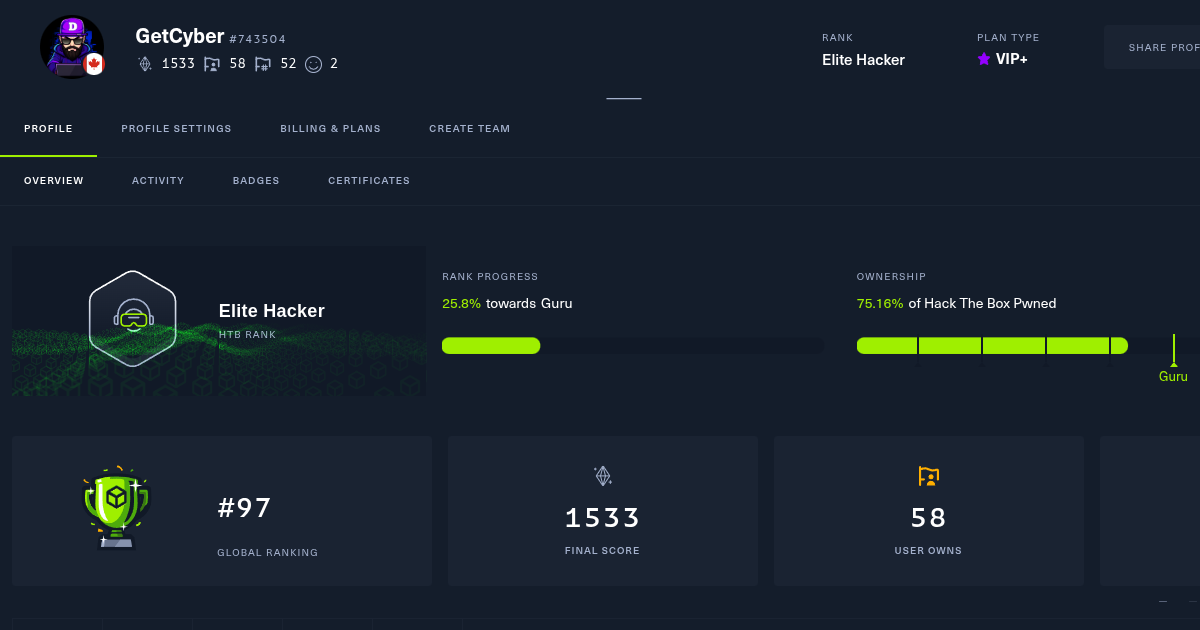Click the Rank Progress heading
Image resolution: width=1200 pixels, height=630 pixels.
pyautogui.click(x=490, y=277)
